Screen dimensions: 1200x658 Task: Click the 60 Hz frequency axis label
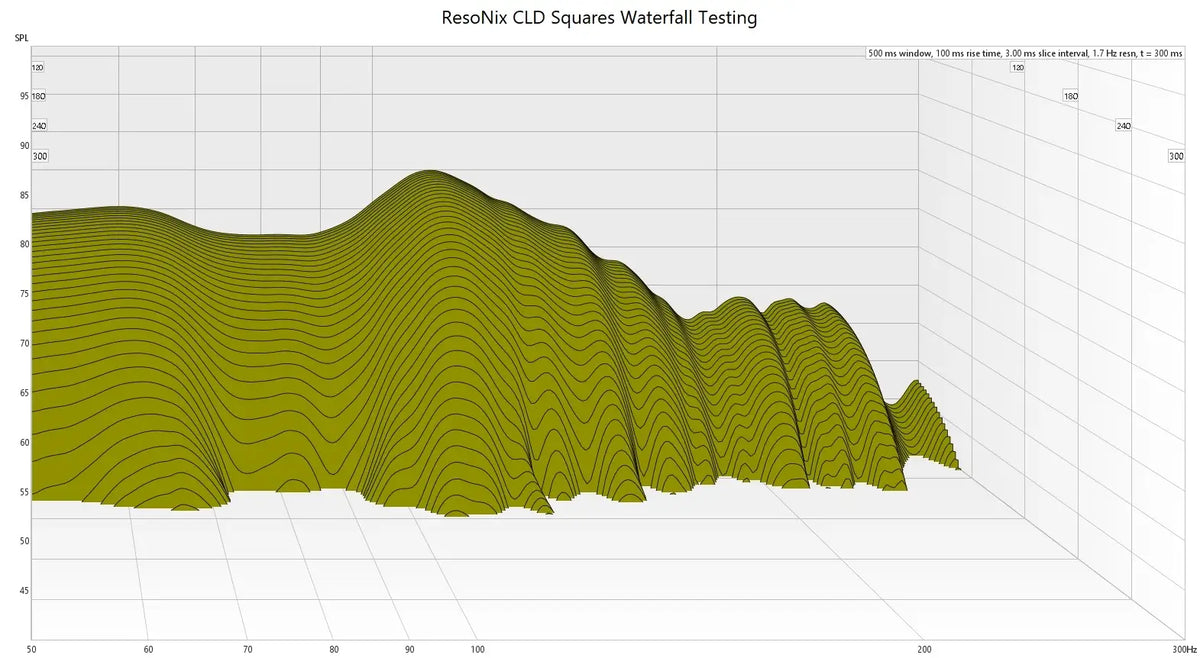tap(148, 649)
